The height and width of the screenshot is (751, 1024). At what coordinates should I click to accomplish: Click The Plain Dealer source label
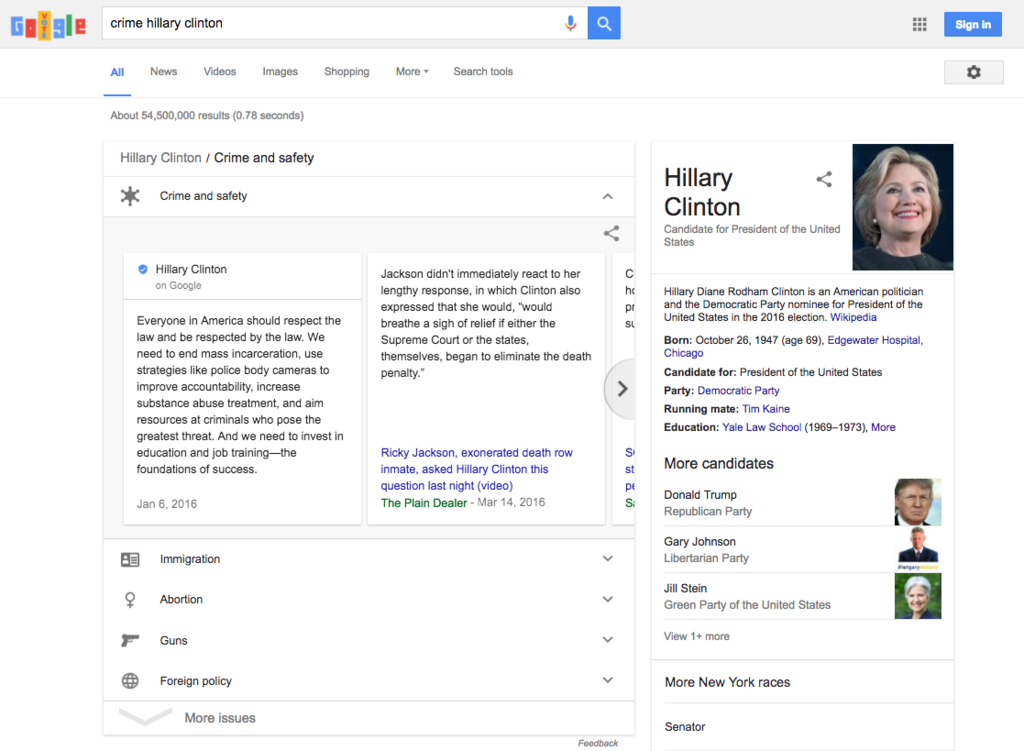[424, 503]
